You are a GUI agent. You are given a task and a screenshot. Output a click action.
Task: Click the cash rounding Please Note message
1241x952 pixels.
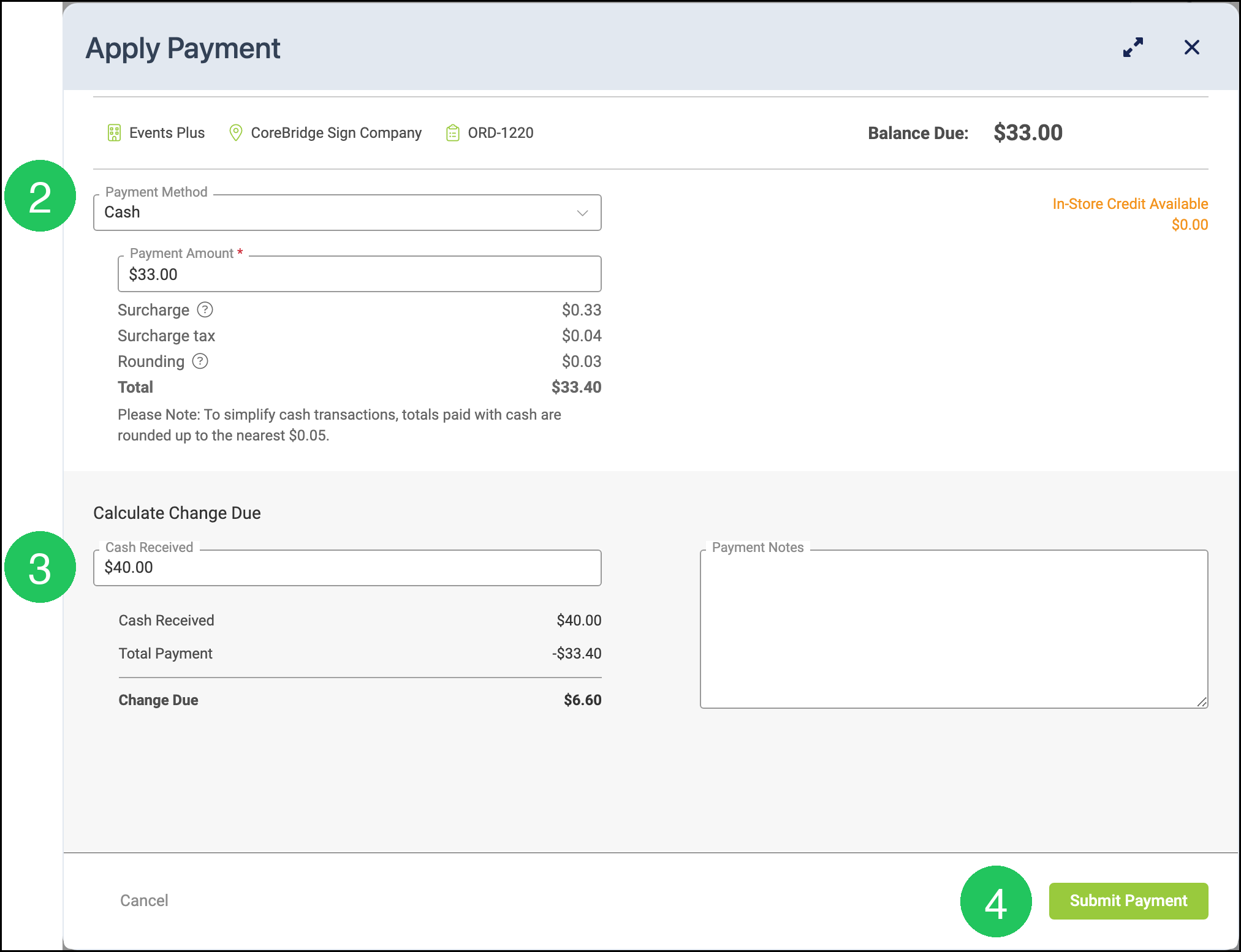coord(340,425)
